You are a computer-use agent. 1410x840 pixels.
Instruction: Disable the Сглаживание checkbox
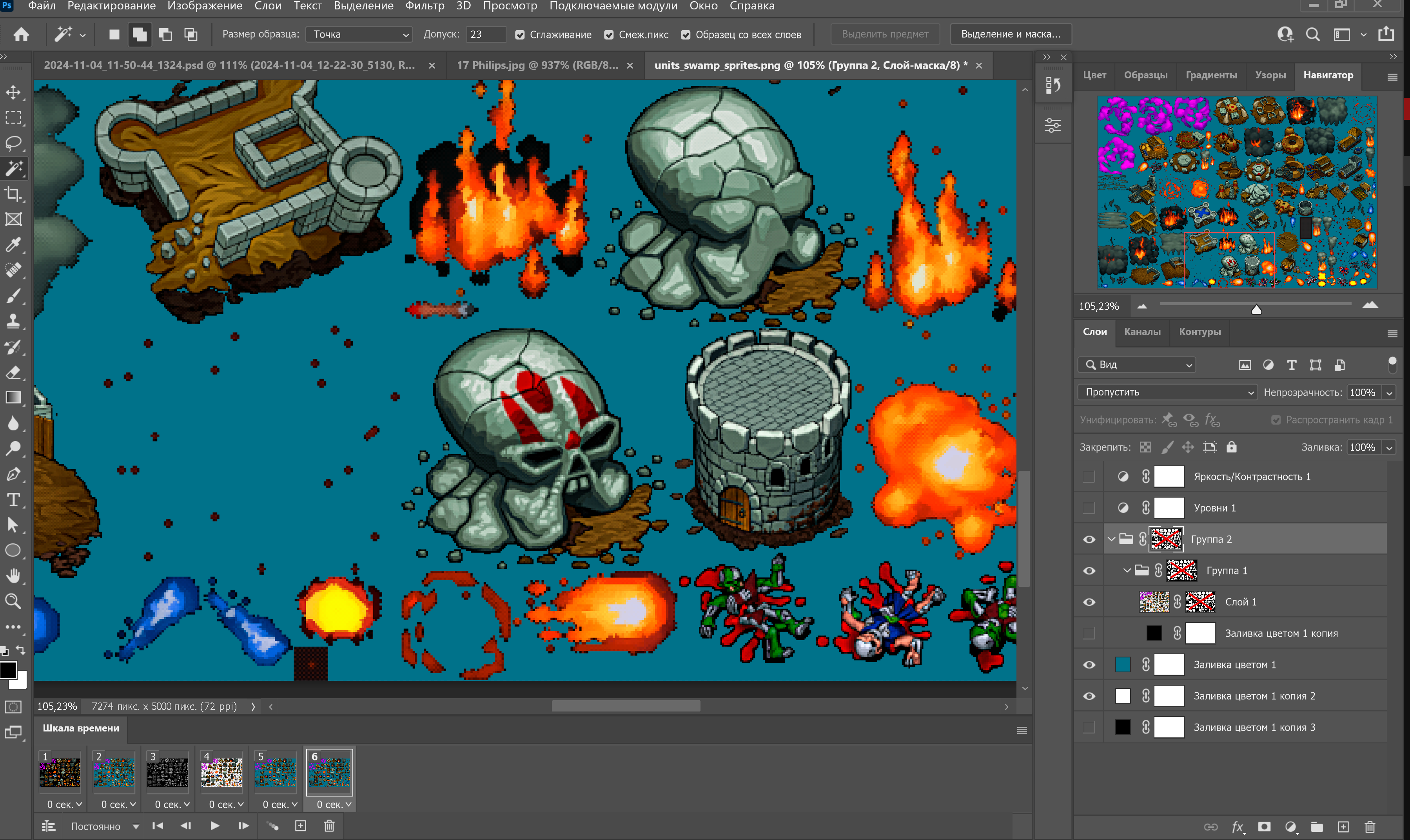(521, 34)
